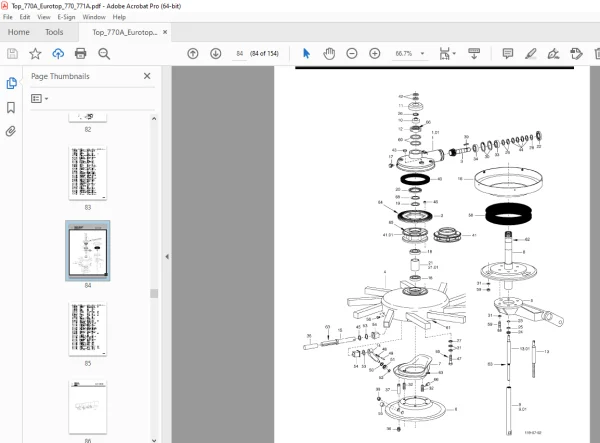Open the find text magnifier
This screenshot has width=600, height=443.
104,54
